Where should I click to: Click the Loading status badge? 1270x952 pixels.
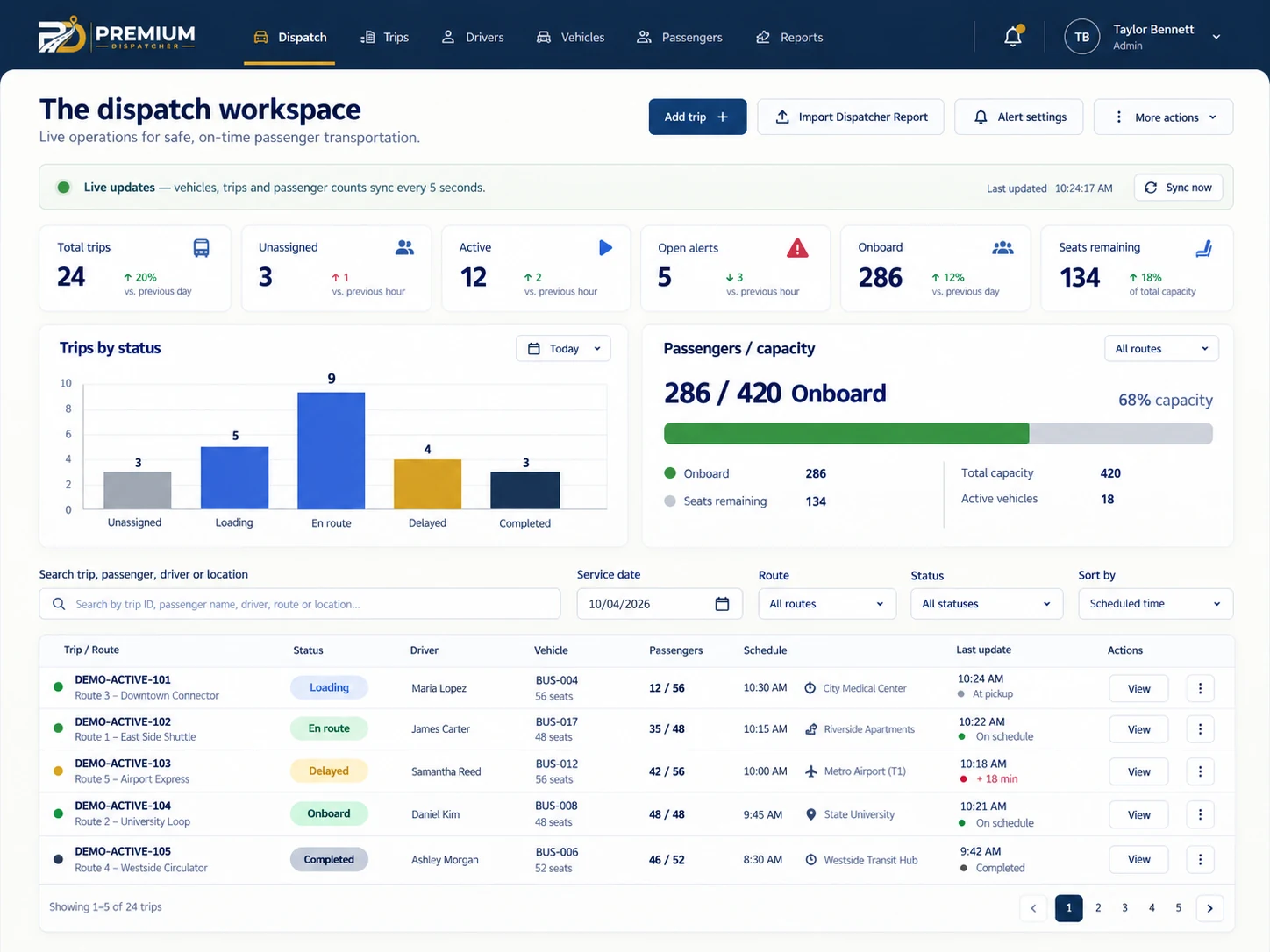click(329, 687)
